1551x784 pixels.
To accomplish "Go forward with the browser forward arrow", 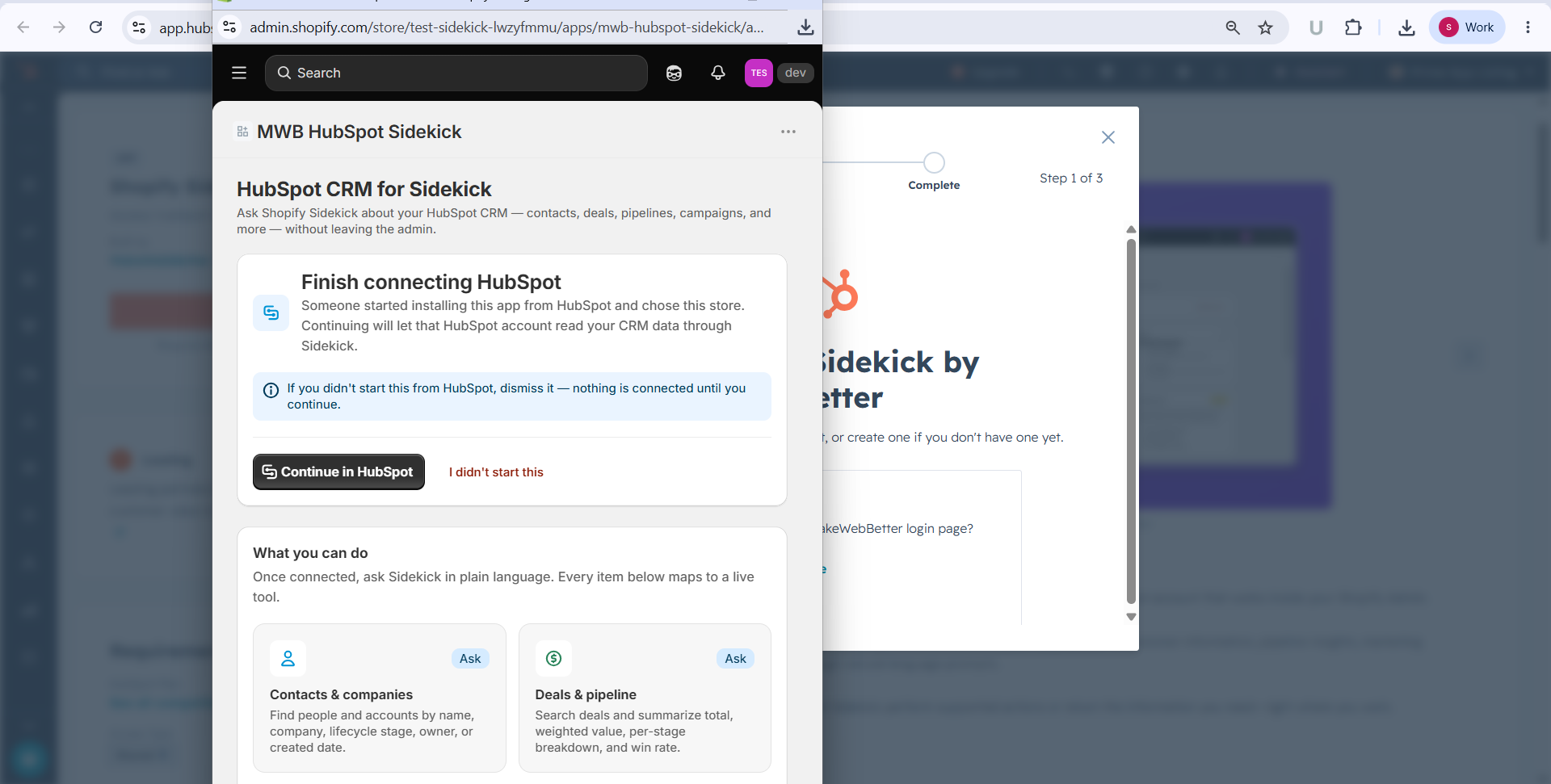I will click(59, 27).
